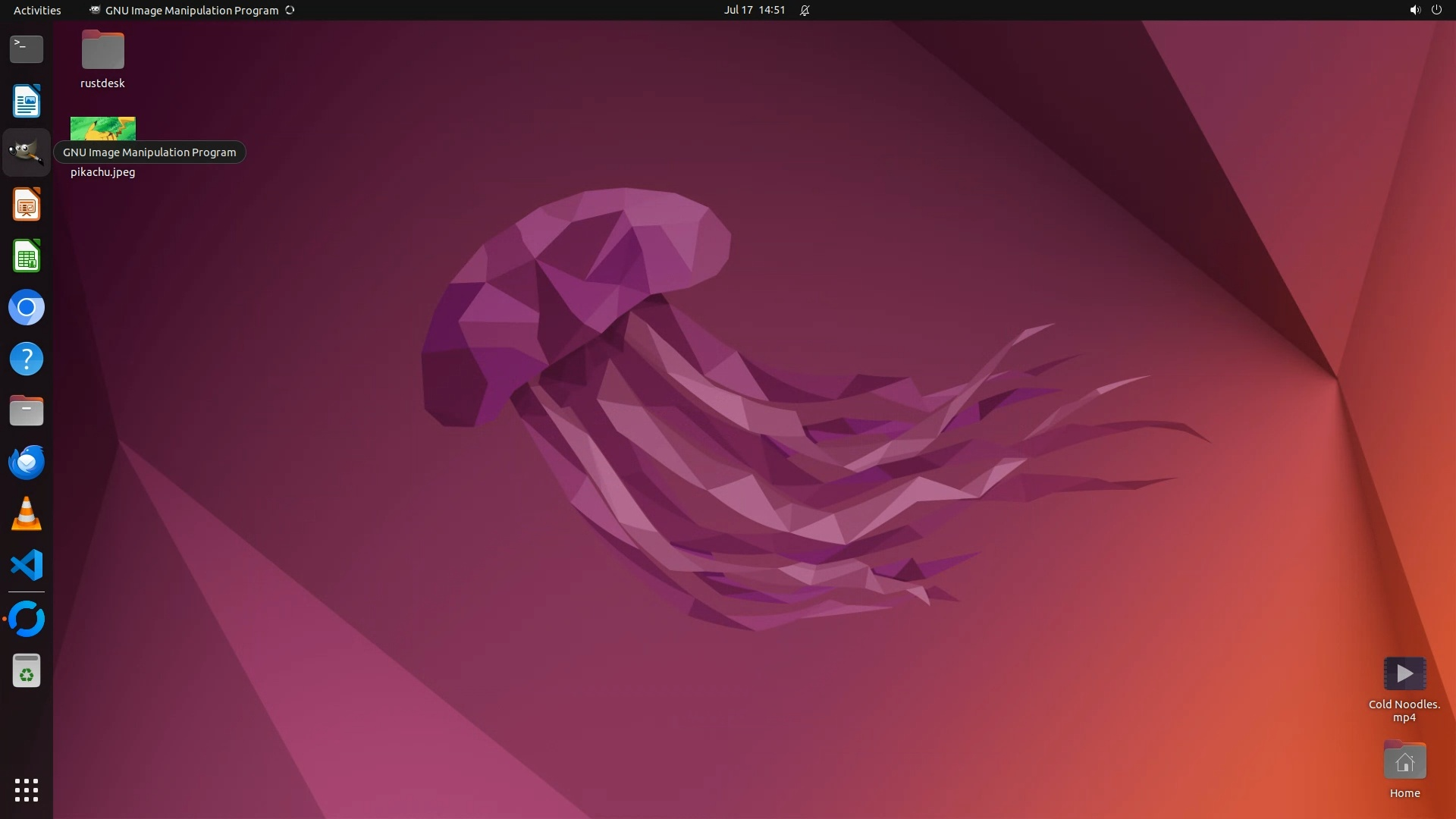
Task: Open the GNU Image Manipulation Program app menu
Action: click(191, 10)
